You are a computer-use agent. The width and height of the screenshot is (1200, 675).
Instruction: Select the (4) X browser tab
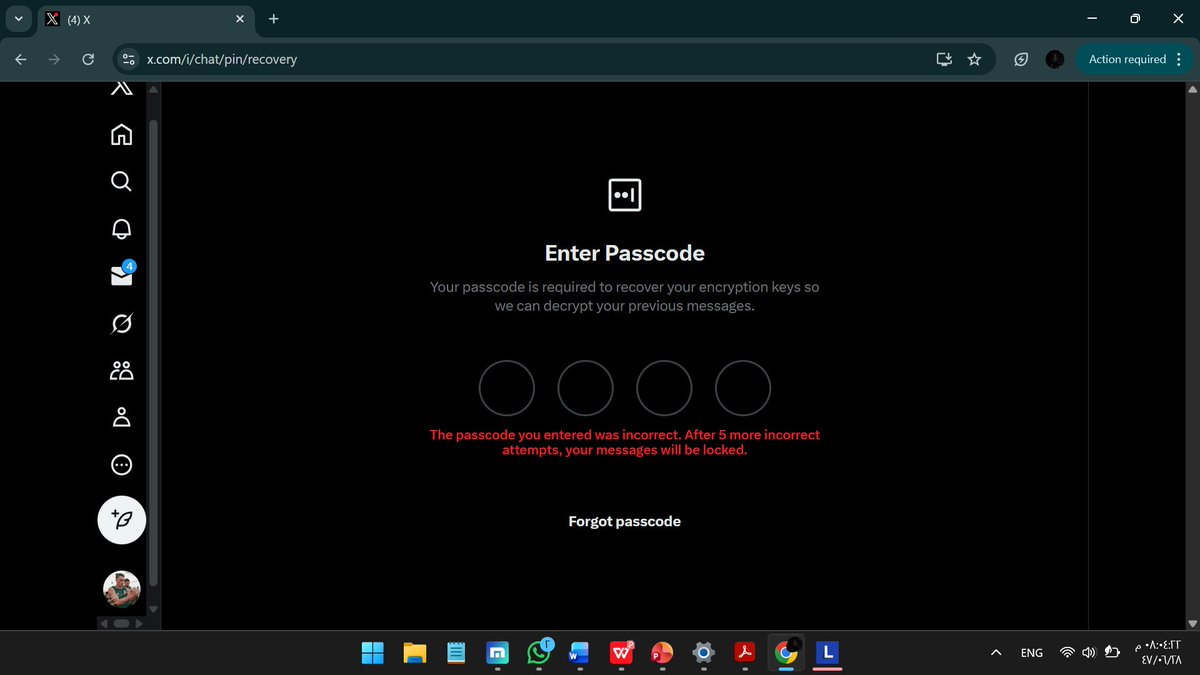[147, 19]
